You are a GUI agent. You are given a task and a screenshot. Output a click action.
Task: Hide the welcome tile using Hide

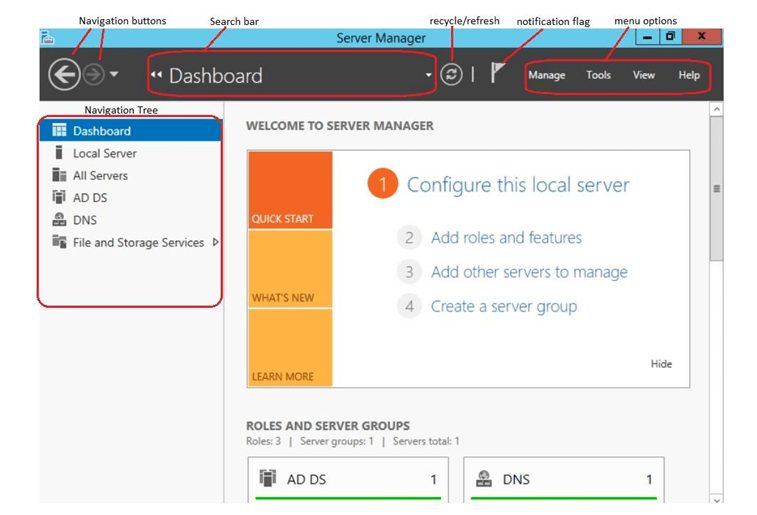click(661, 364)
